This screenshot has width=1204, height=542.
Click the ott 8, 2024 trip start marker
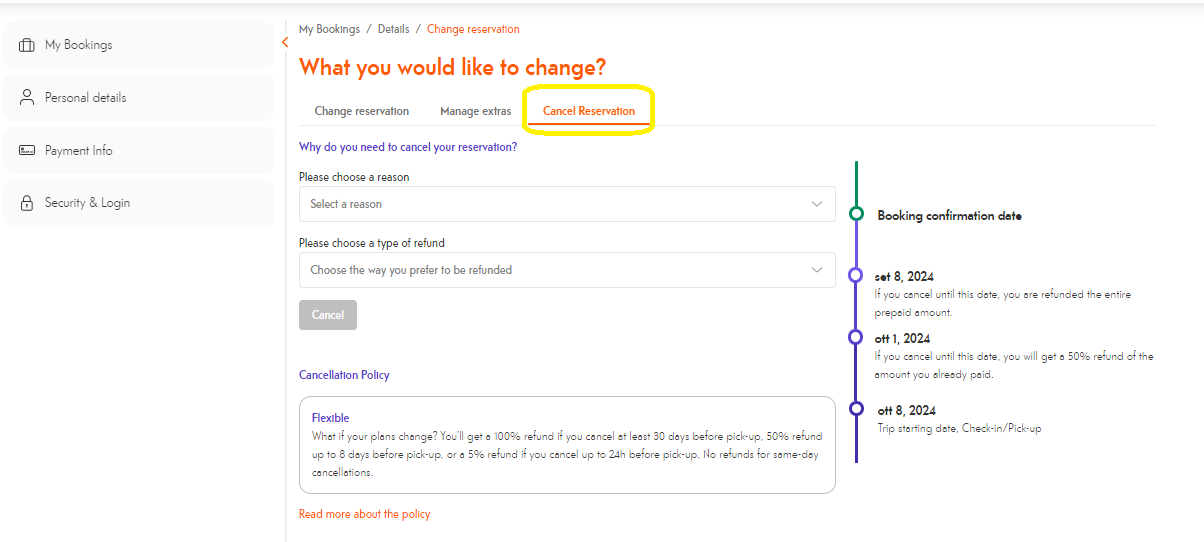click(x=856, y=408)
